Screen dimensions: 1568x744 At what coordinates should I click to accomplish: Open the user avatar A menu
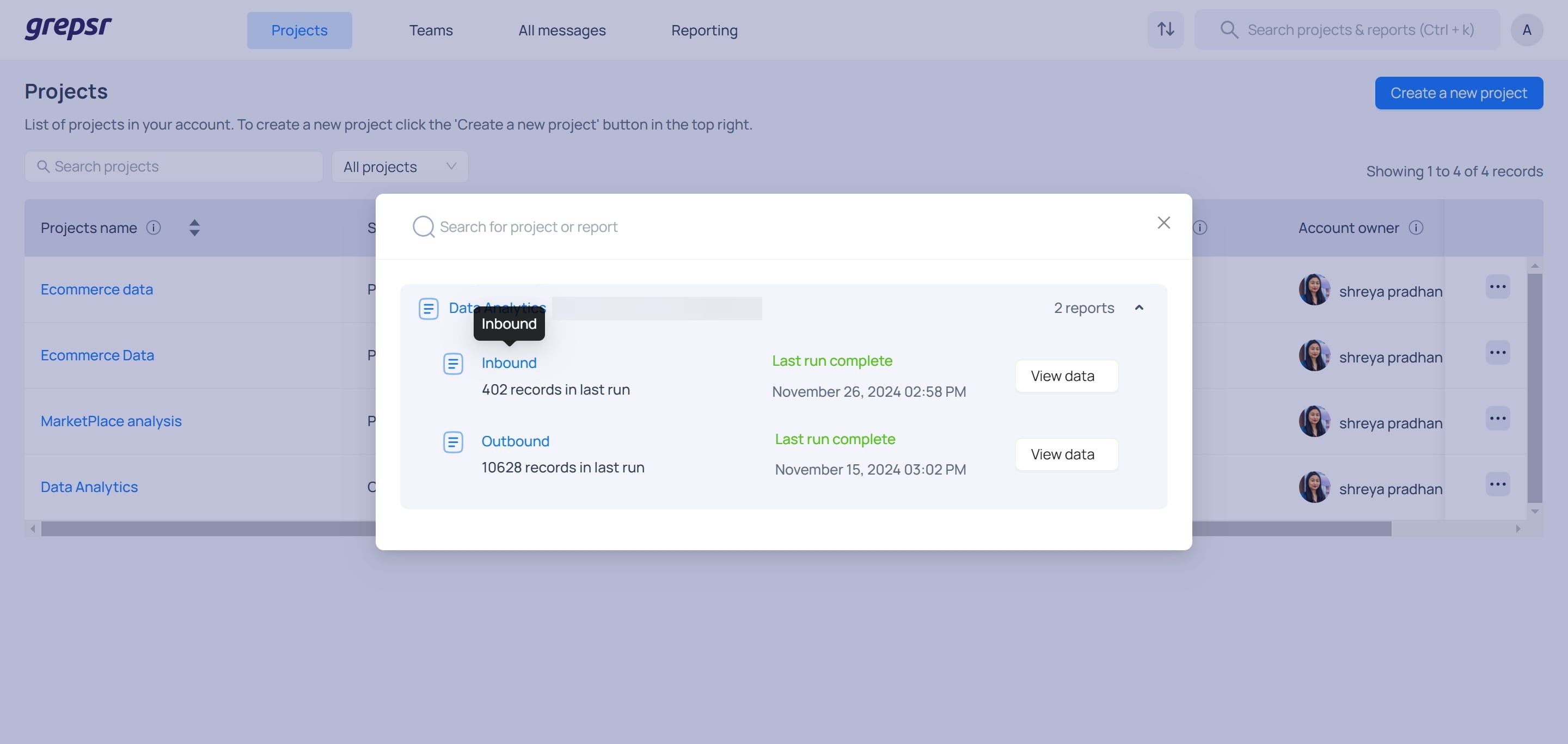[1527, 30]
